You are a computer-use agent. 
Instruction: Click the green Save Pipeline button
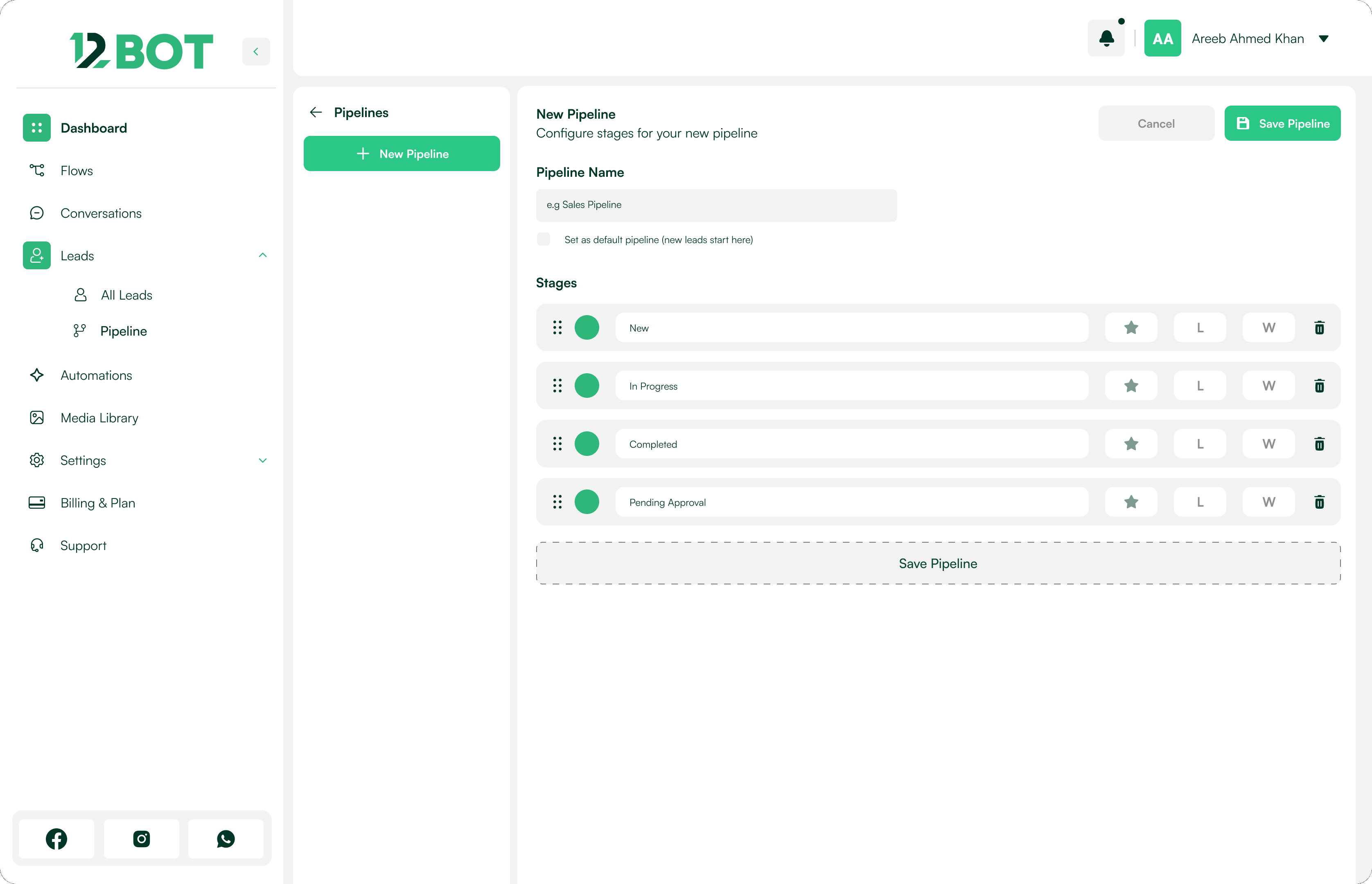tap(1282, 124)
